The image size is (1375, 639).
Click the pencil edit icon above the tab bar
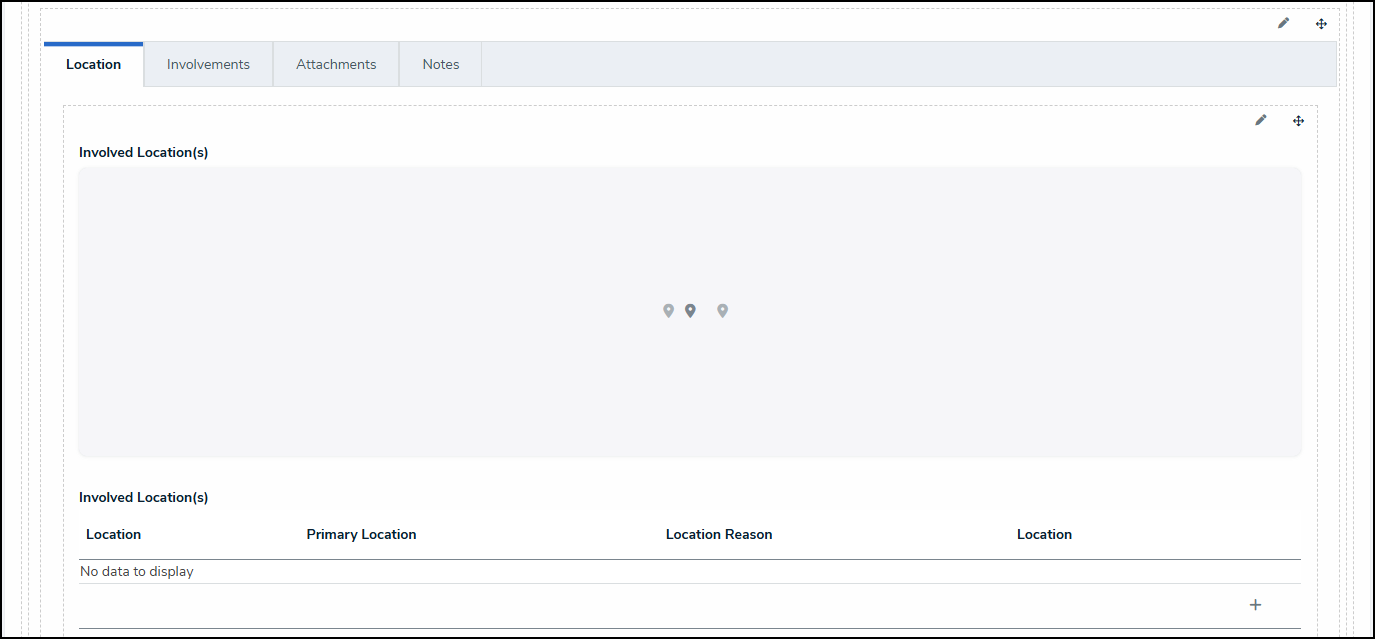pyautogui.click(x=1283, y=23)
